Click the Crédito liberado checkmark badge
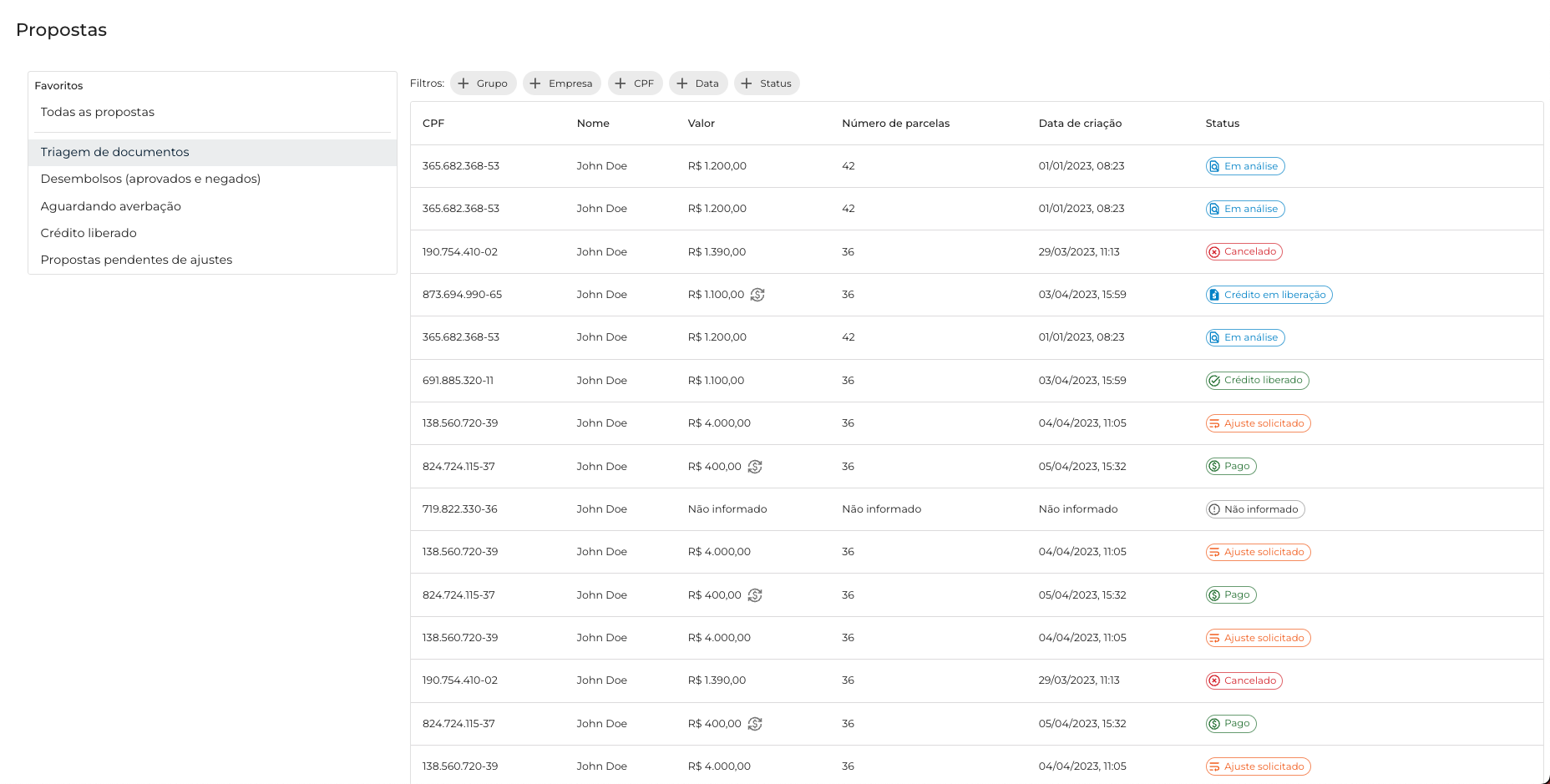Screen dimensions: 1550x784 pyautogui.click(x=1257, y=381)
